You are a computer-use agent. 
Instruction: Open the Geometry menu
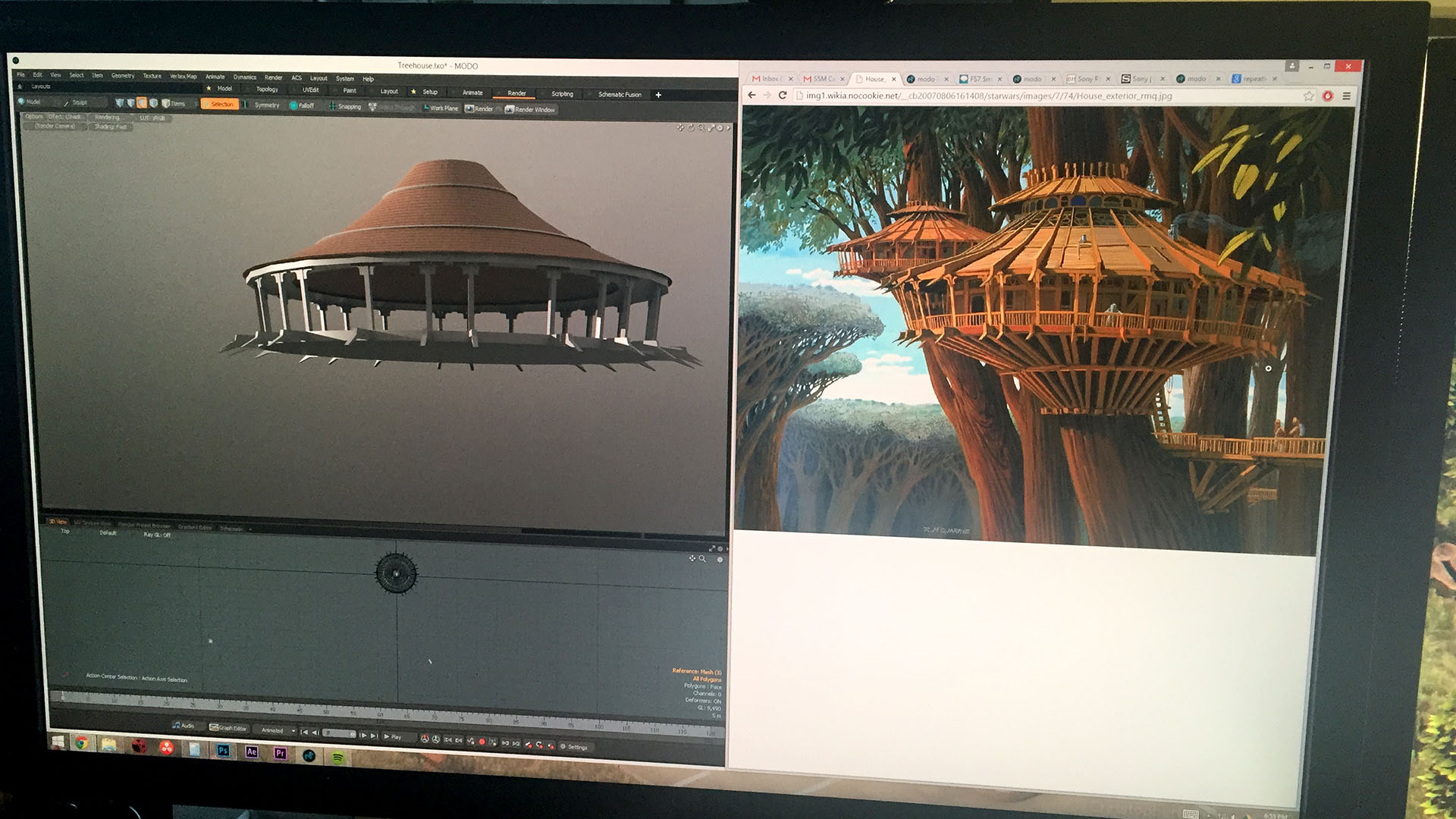point(123,75)
